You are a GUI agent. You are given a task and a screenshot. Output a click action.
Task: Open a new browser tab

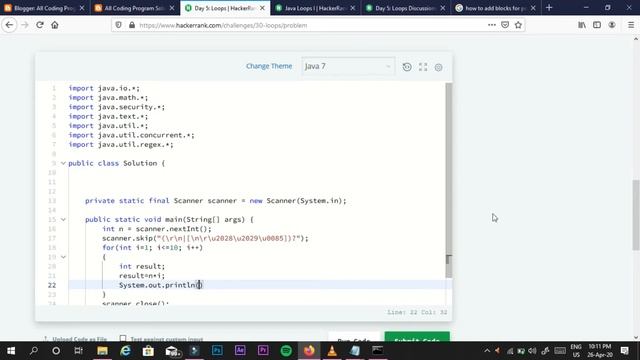click(549, 8)
